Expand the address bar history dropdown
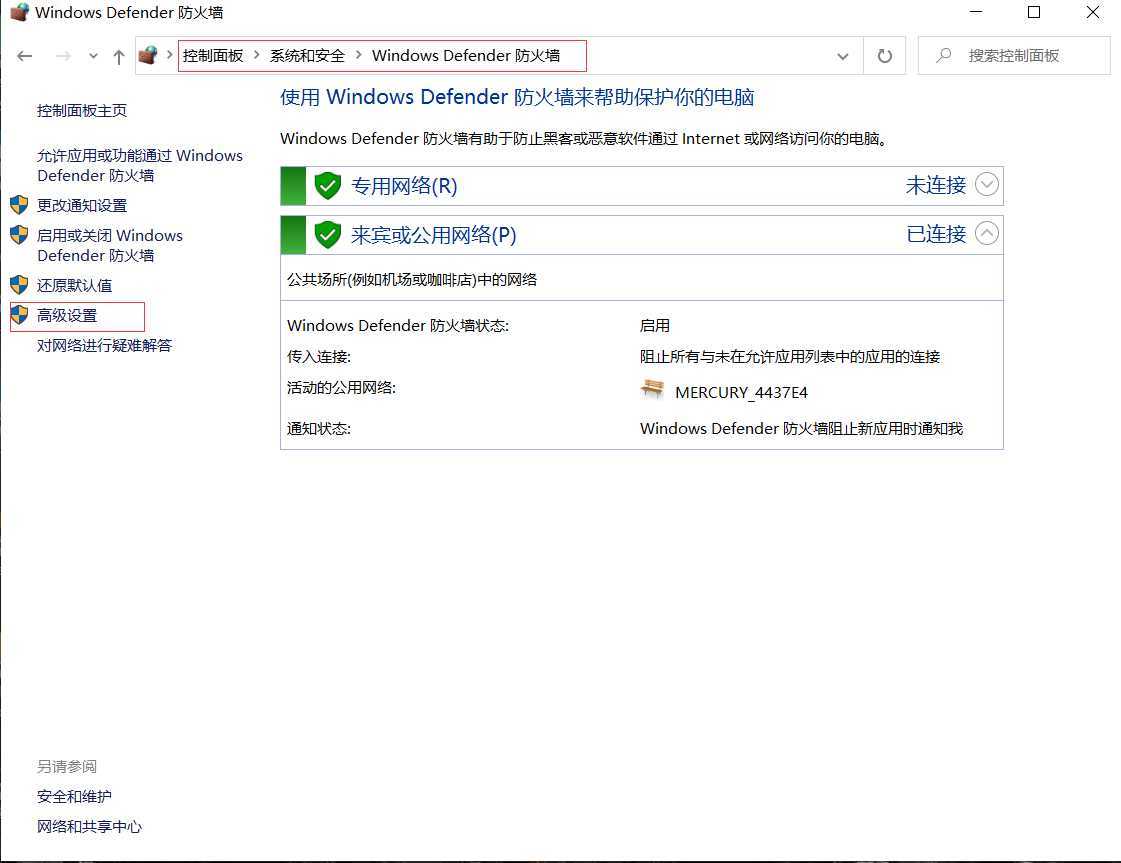Viewport: 1121px width, 863px height. click(843, 56)
